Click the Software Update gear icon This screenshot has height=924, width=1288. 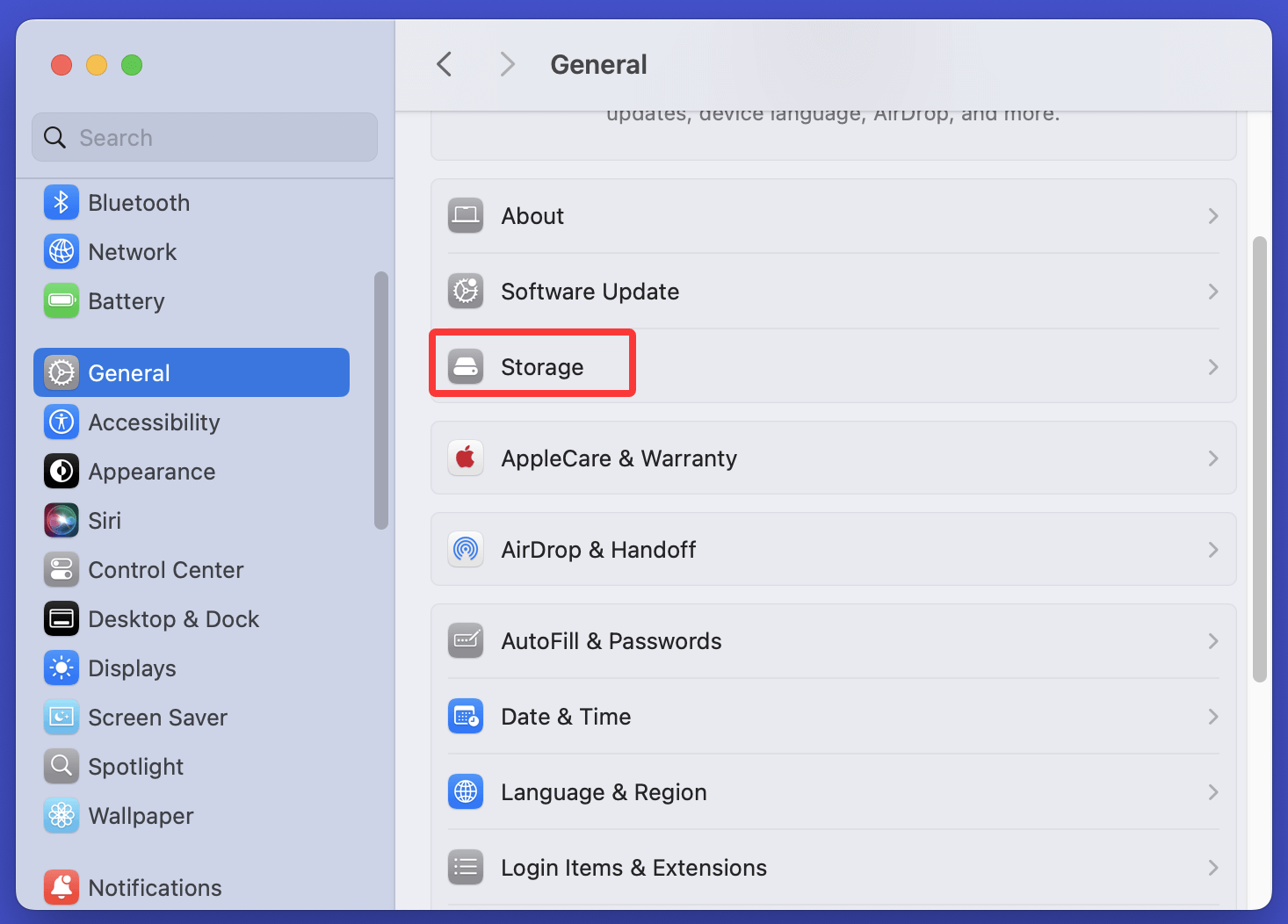[x=466, y=292]
